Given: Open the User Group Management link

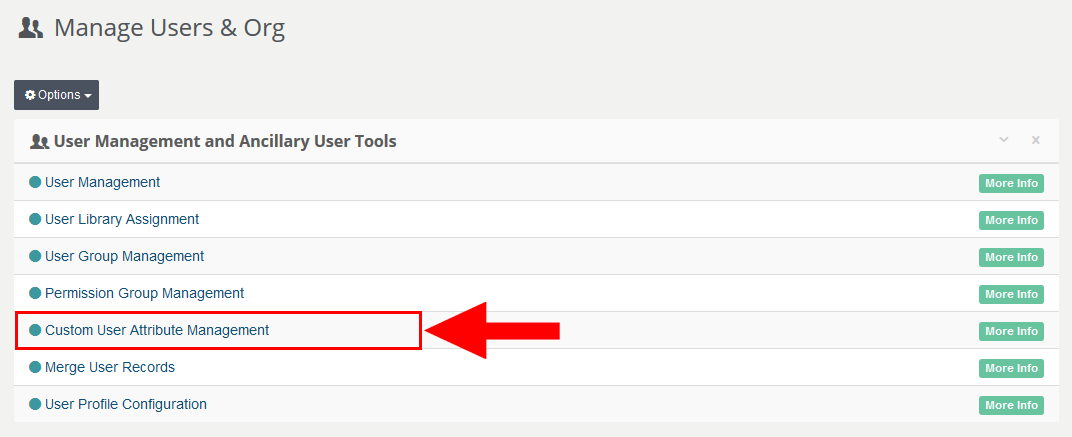Looking at the screenshot, I should 124,256.
